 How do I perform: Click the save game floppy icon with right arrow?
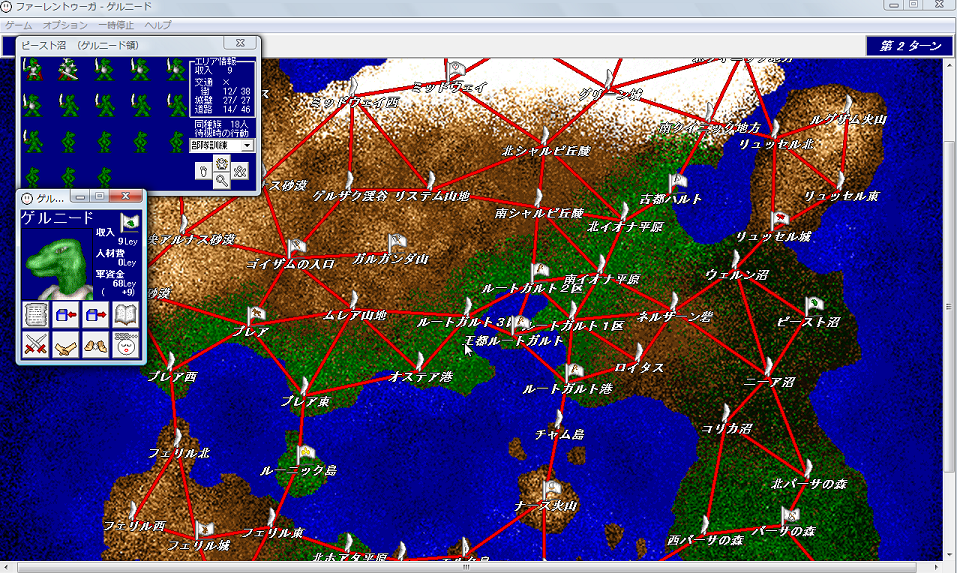(x=95, y=315)
